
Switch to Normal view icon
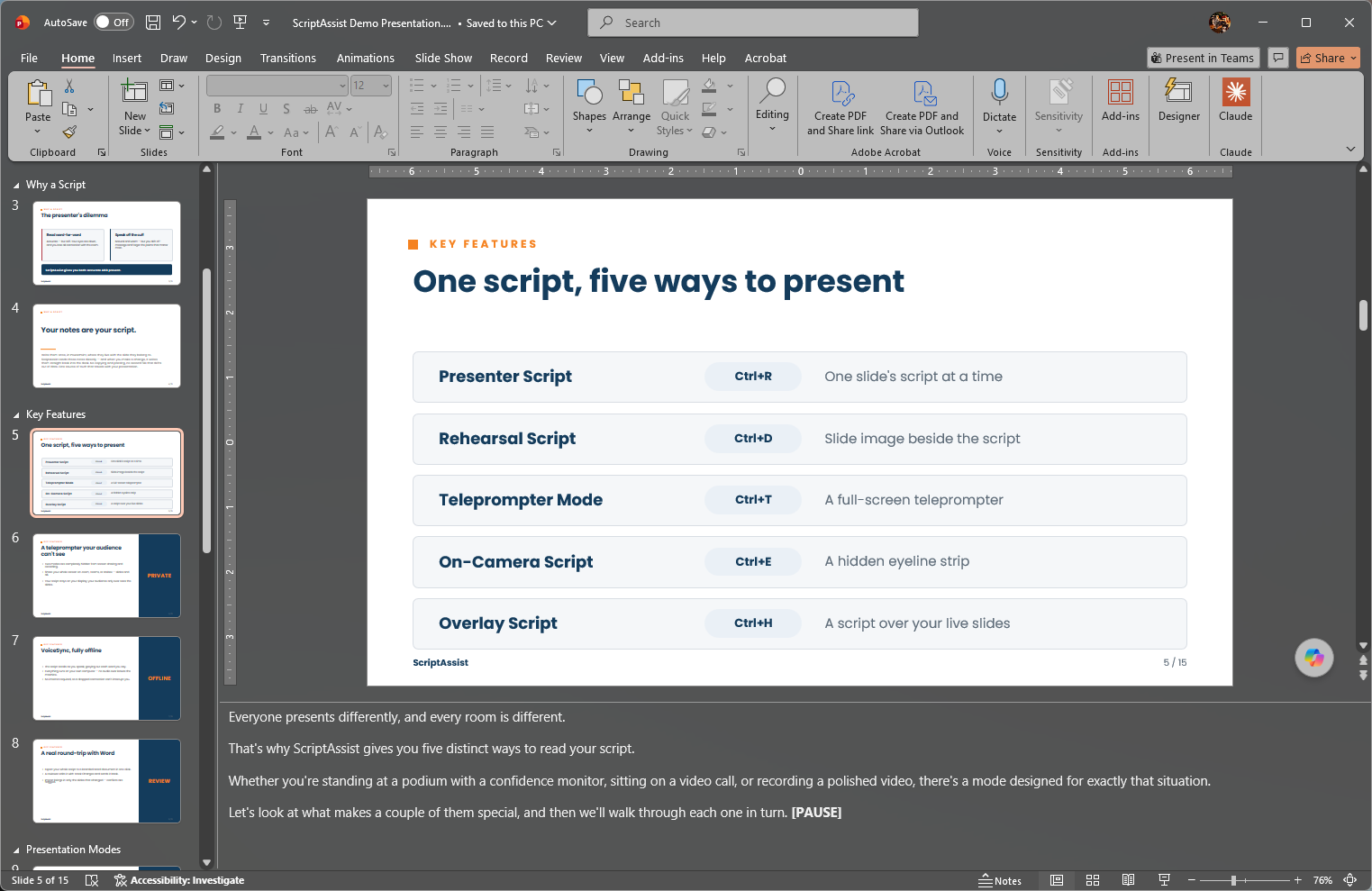(1057, 880)
